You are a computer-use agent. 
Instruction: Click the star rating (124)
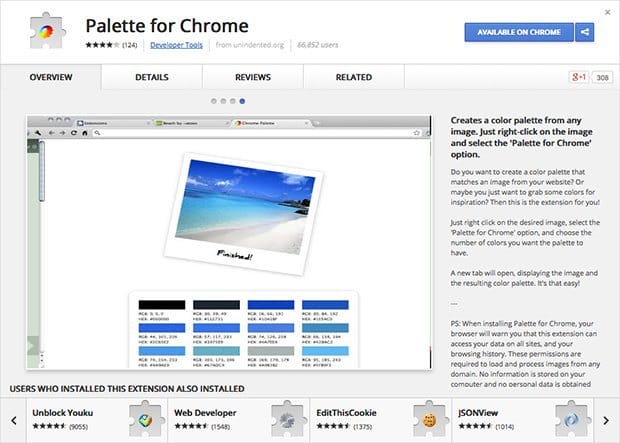point(111,45)
